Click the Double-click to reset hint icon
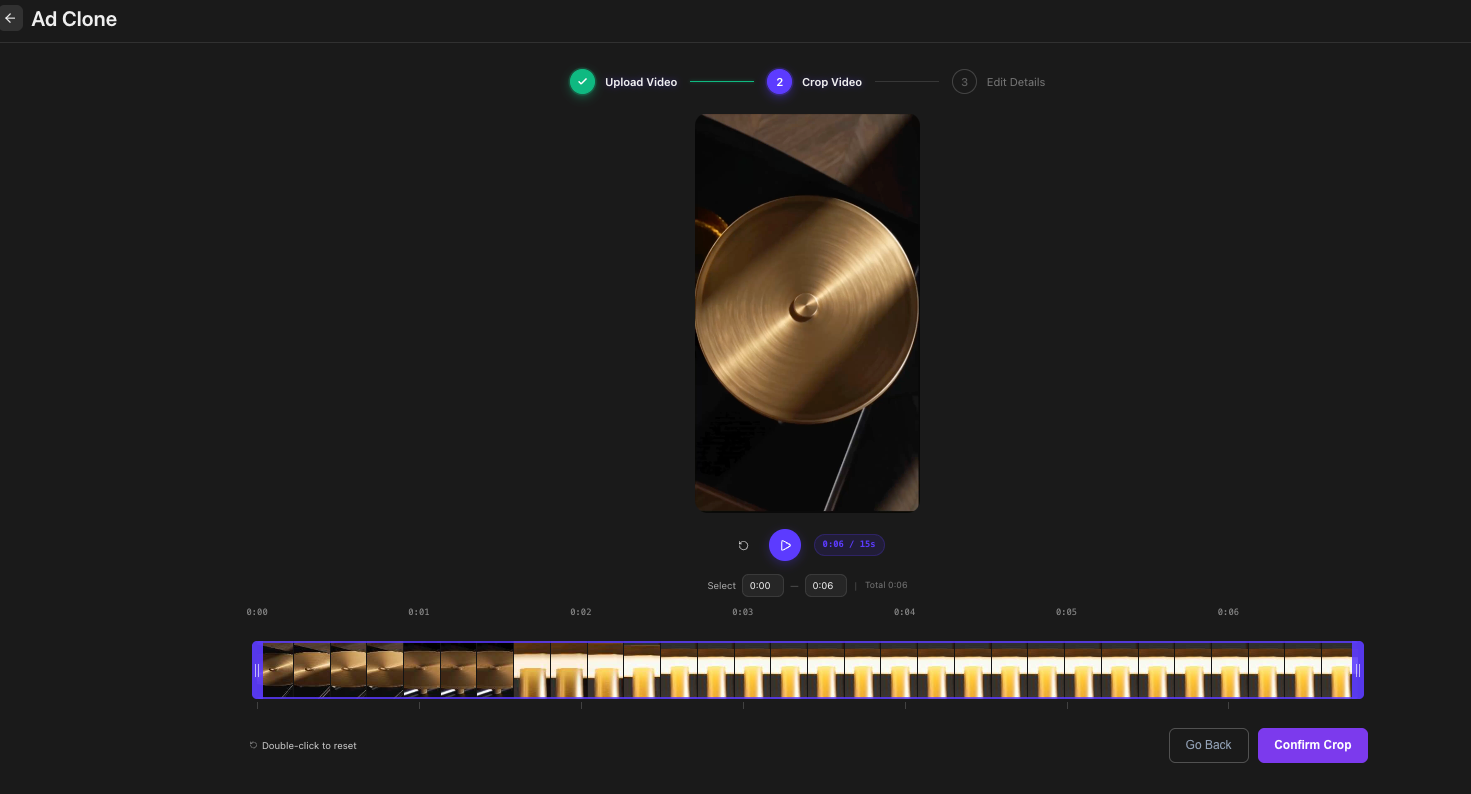Viewport: 1471px width, 794px height. coord(253,746)
